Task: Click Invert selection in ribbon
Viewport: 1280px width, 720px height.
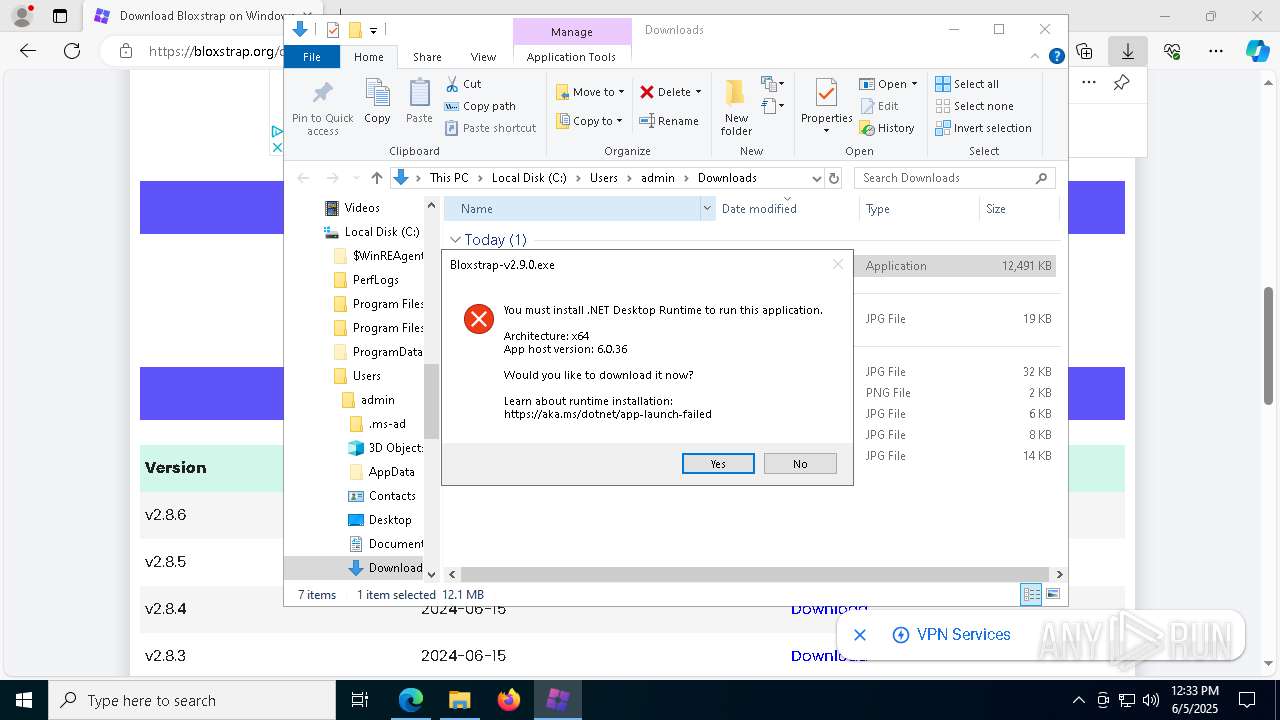Action: (984, 128)
